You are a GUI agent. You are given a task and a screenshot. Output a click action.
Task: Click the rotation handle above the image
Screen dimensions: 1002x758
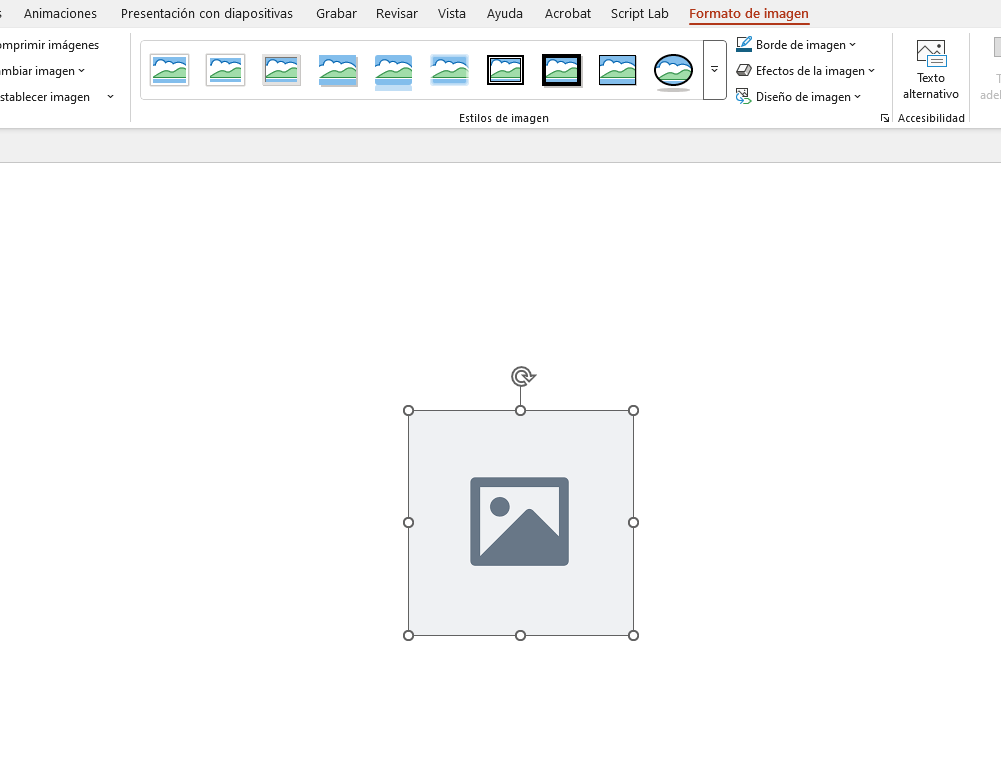[521, 376]
